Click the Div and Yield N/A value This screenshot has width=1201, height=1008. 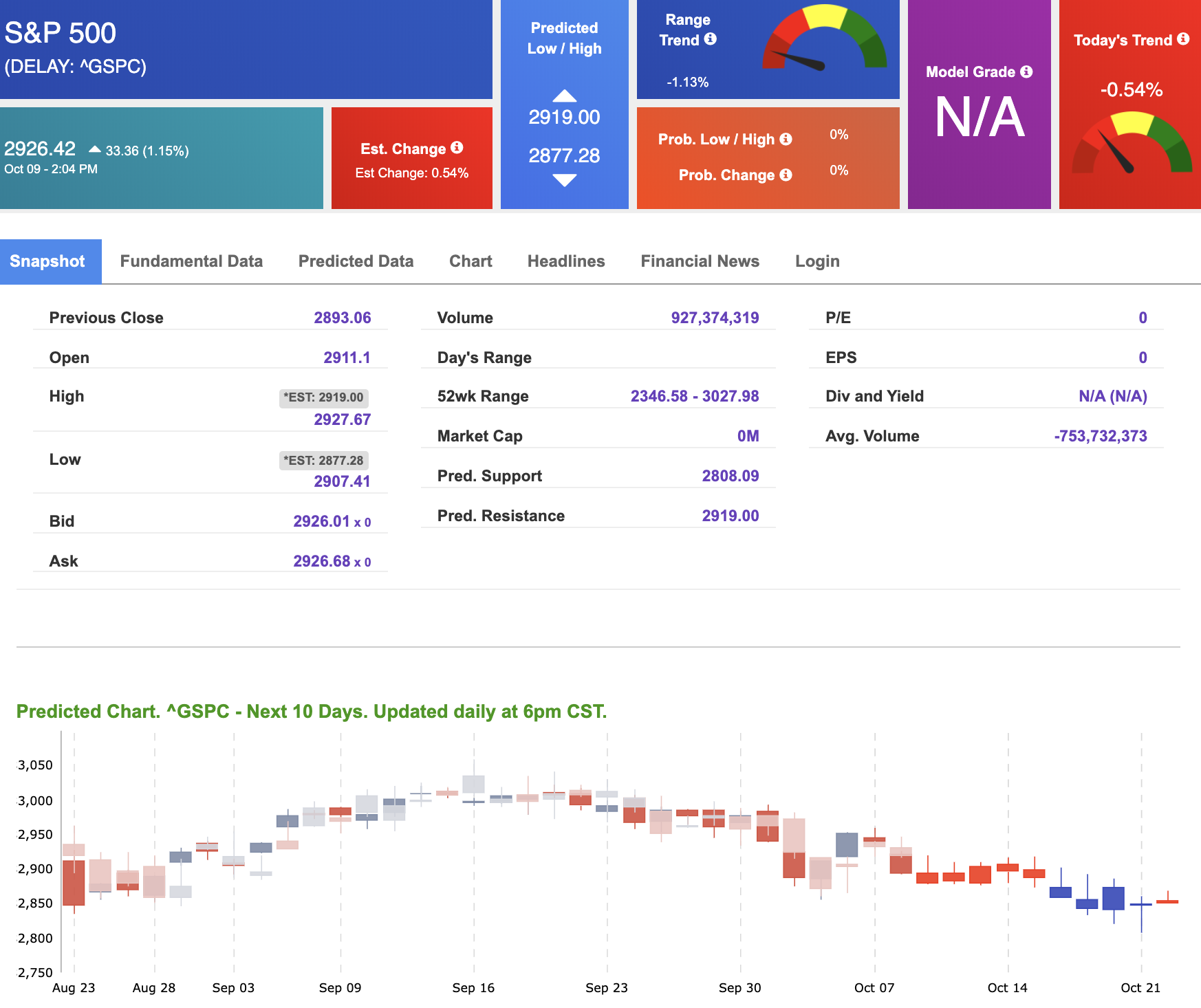pos(1113,396)
